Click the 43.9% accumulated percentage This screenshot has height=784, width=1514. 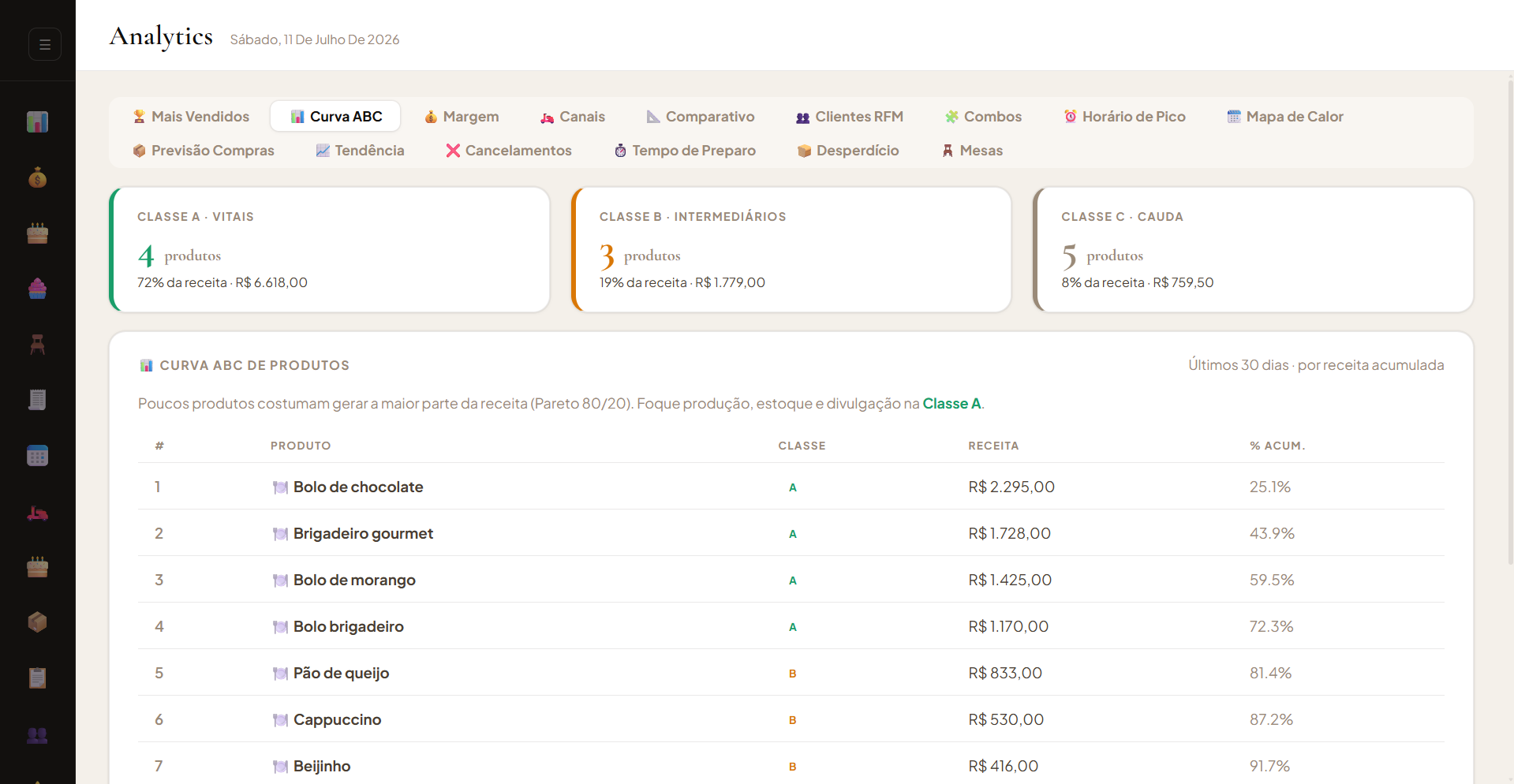(x=1272, y=534)
